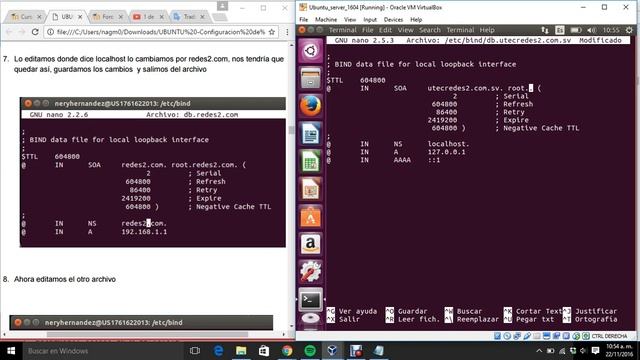Viewport: 640px width, 360px height.
Task: Open Task View on taskbar
Action: (195, 351)
